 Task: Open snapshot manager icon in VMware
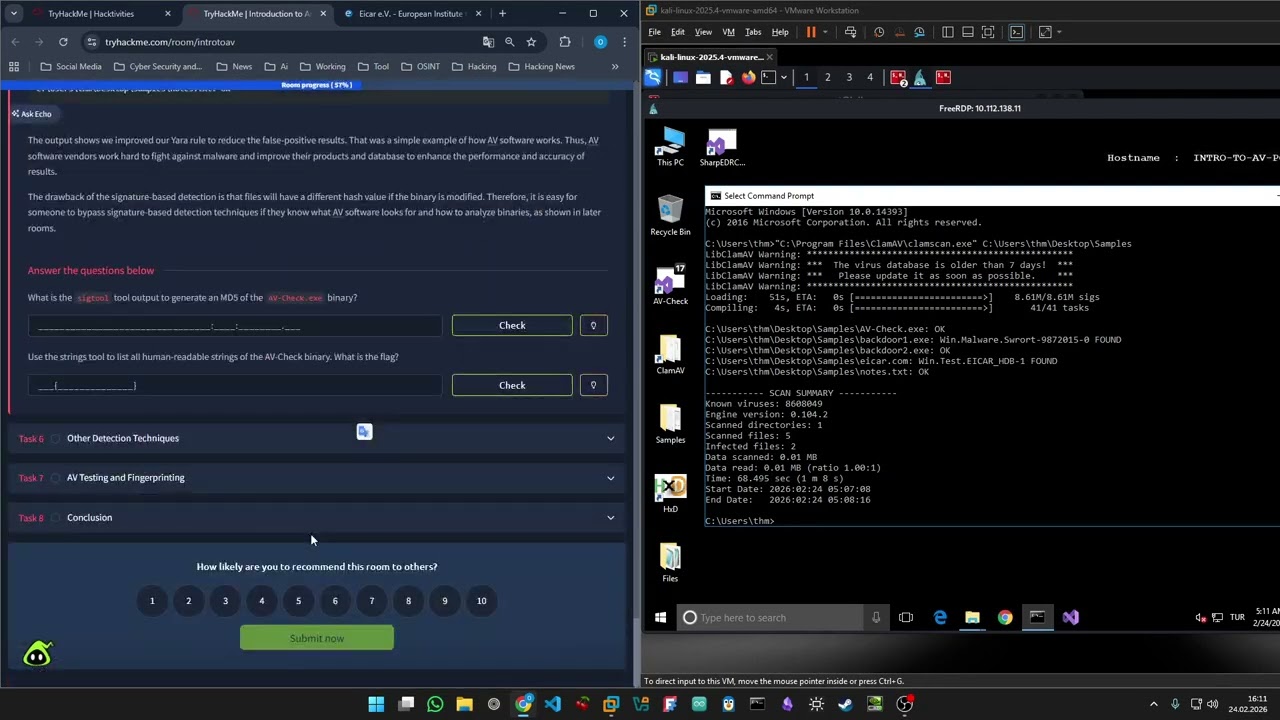[x=919, y=32]
